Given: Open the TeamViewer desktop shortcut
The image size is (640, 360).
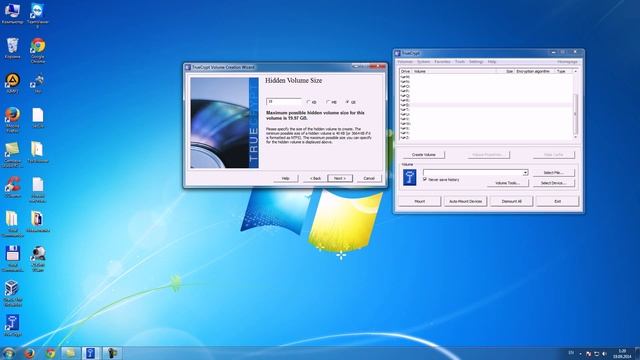Looking at the screenshot, I should pos(38,15).
